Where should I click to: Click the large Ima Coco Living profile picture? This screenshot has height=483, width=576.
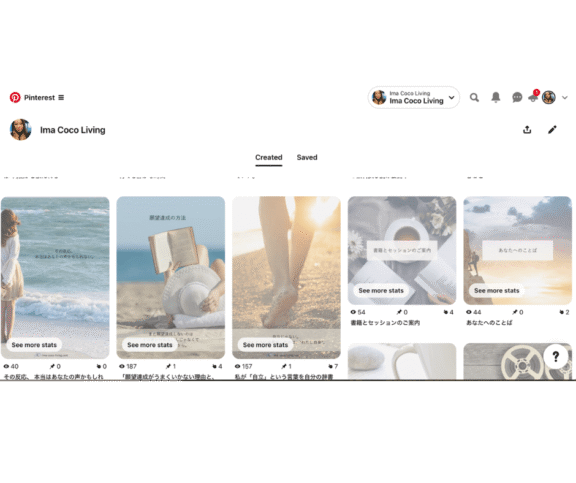tap(21, 130)
